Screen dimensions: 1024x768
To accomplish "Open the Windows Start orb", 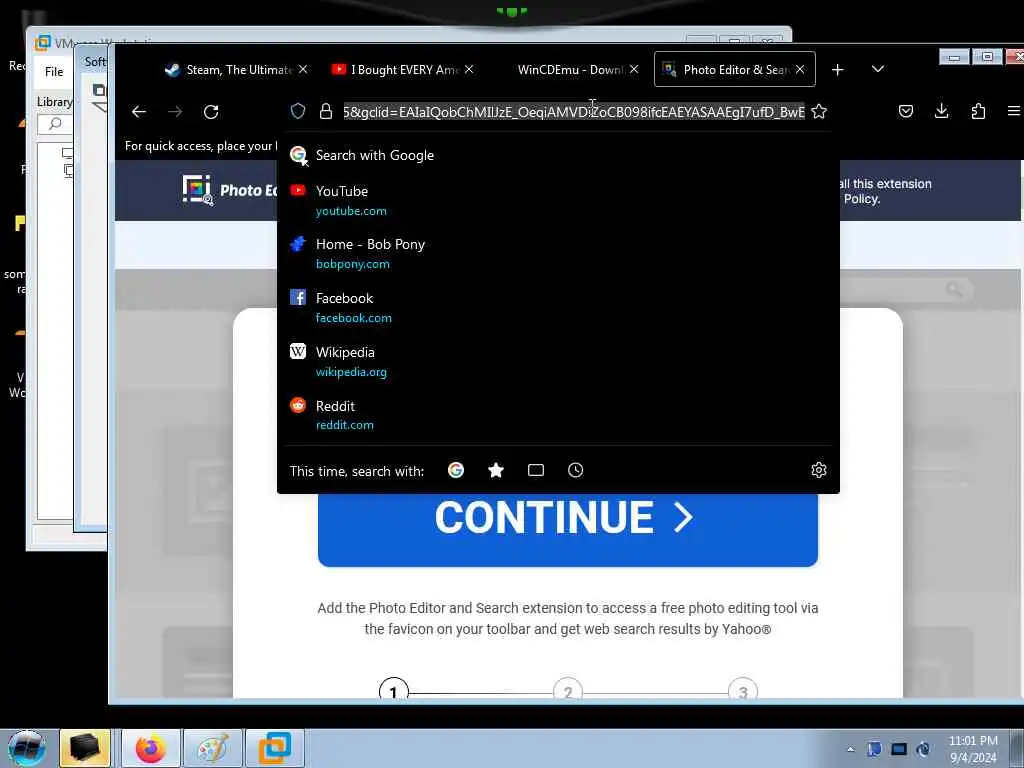I will [26, 748].
